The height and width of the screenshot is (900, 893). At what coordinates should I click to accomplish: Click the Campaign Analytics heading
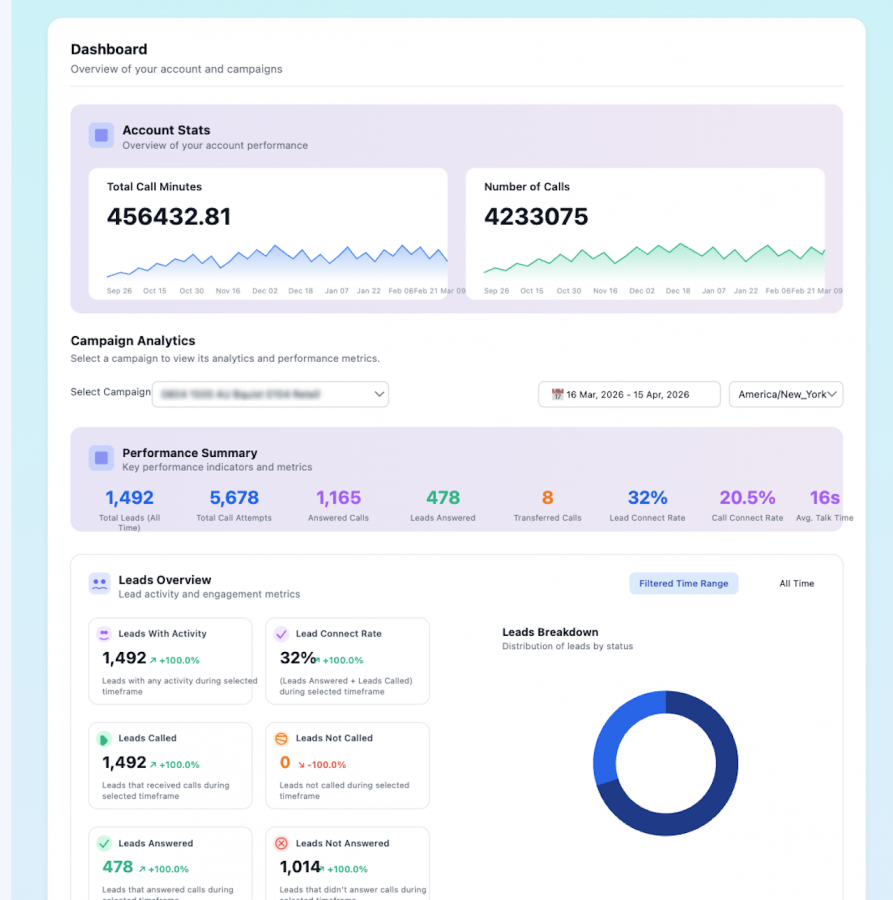coord(133,340)
